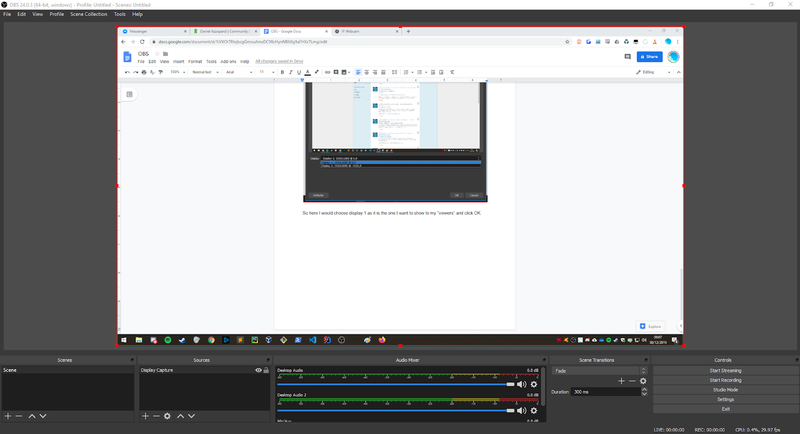
Task: Open transition properties gear icon
Action: 643,381
